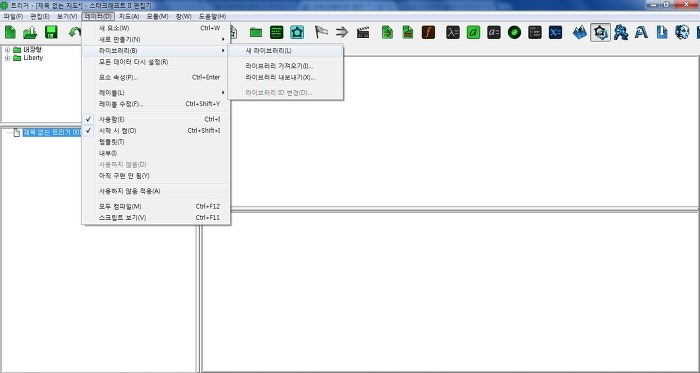This screenshot has height=373, width=700.
Task: Click the green page with arrow icon
Action: click(x=388, y=32)
